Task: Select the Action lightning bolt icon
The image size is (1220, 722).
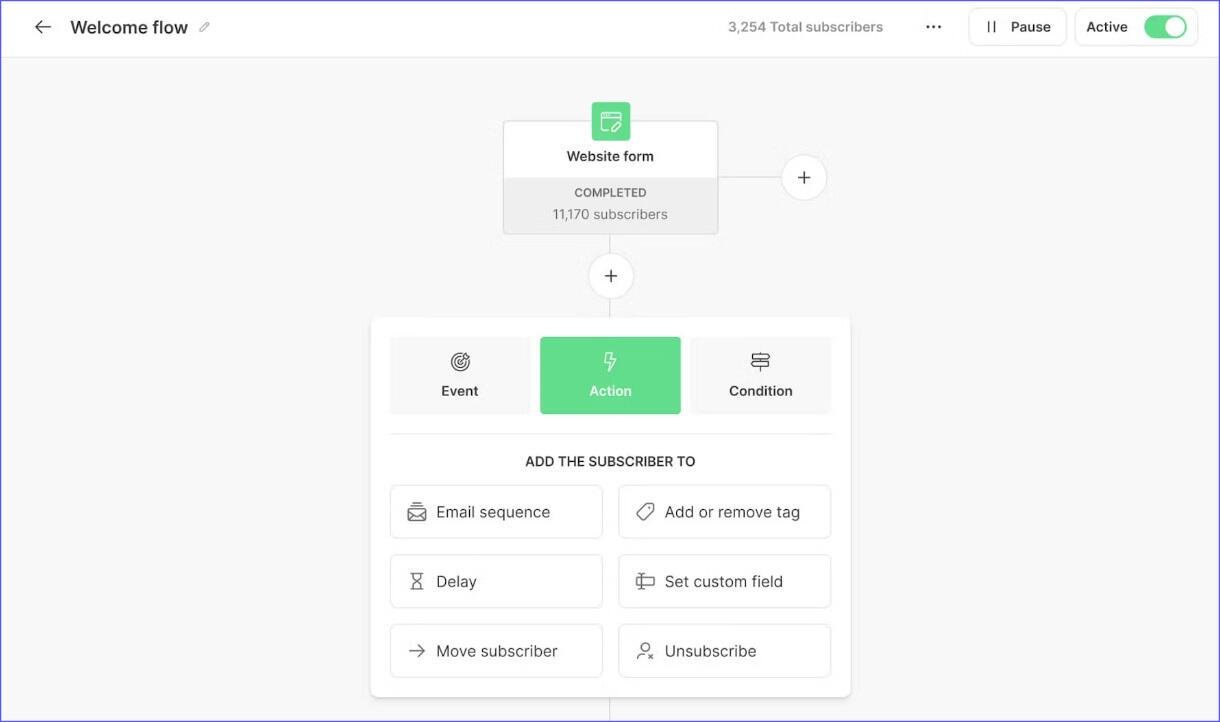Action: pos(610,362)
